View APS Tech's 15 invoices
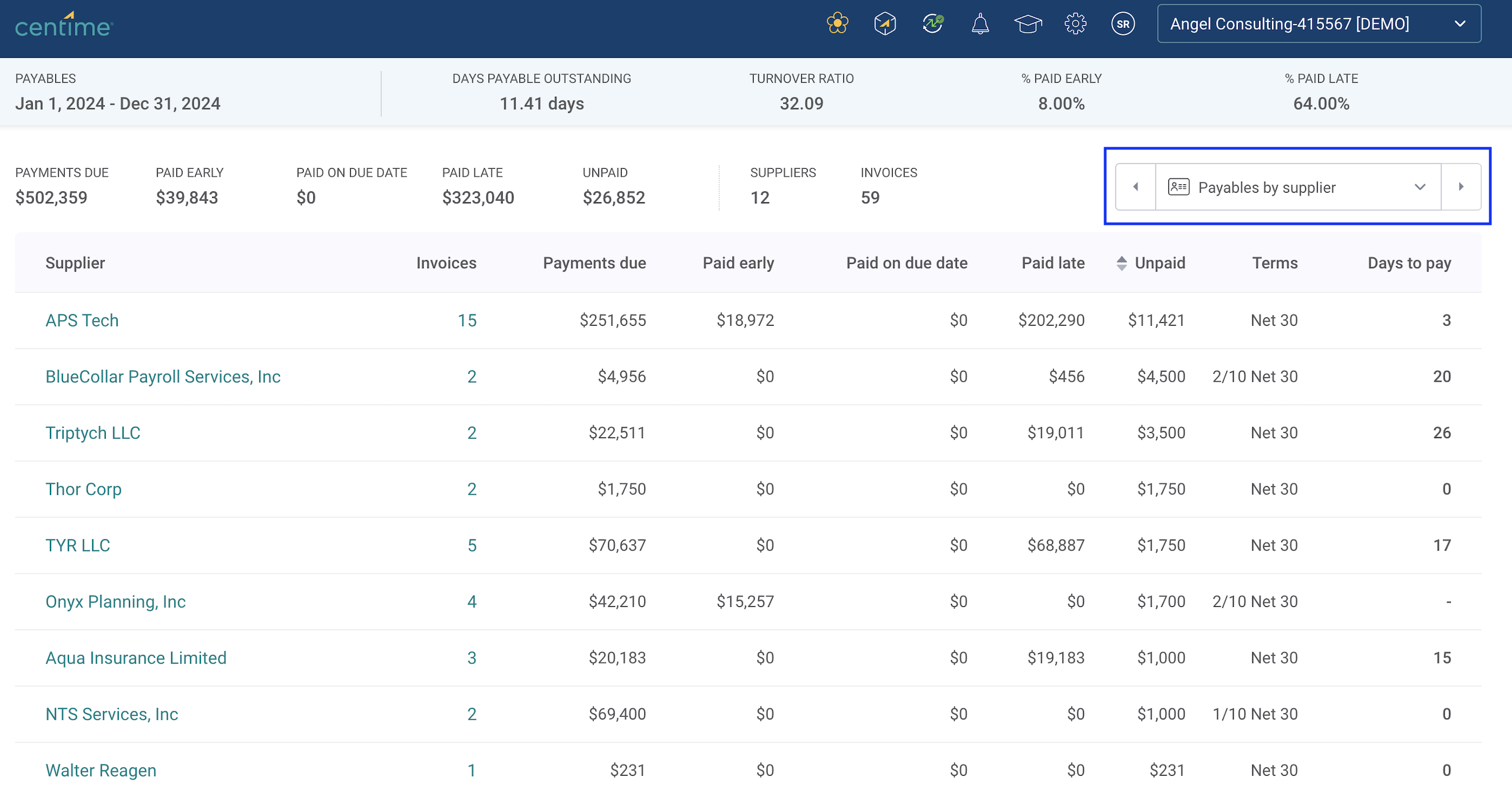 pos(467,320)
